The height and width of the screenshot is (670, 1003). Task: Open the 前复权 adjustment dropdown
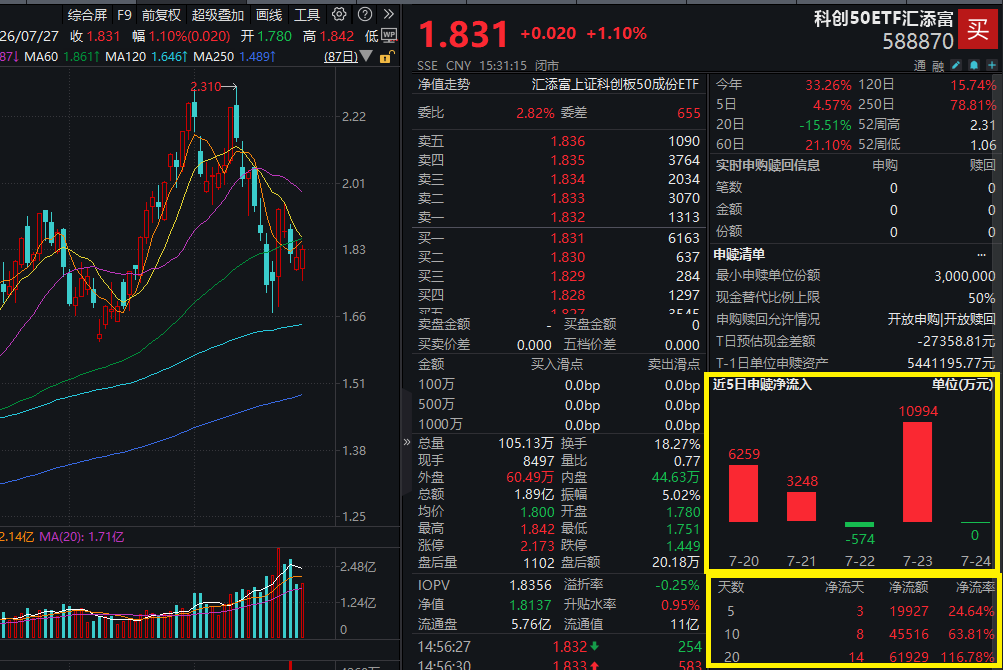coord(161,15)
